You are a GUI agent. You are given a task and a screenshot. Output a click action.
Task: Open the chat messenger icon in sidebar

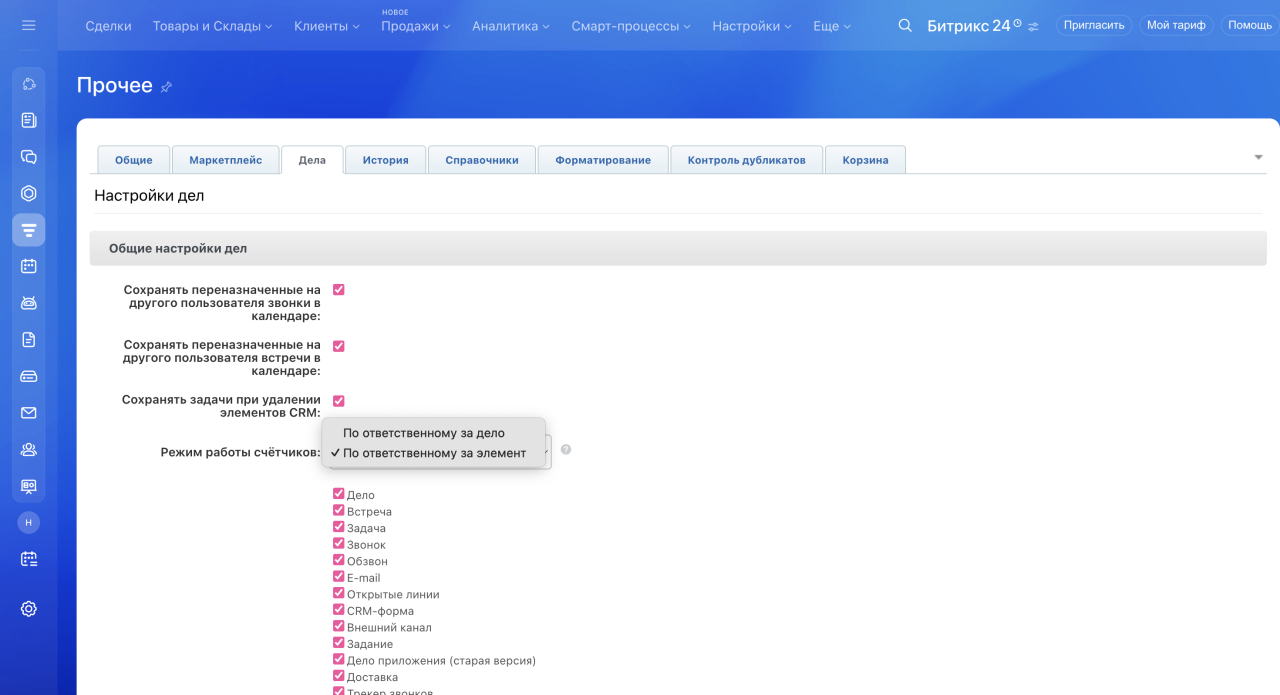click(29, 157)
